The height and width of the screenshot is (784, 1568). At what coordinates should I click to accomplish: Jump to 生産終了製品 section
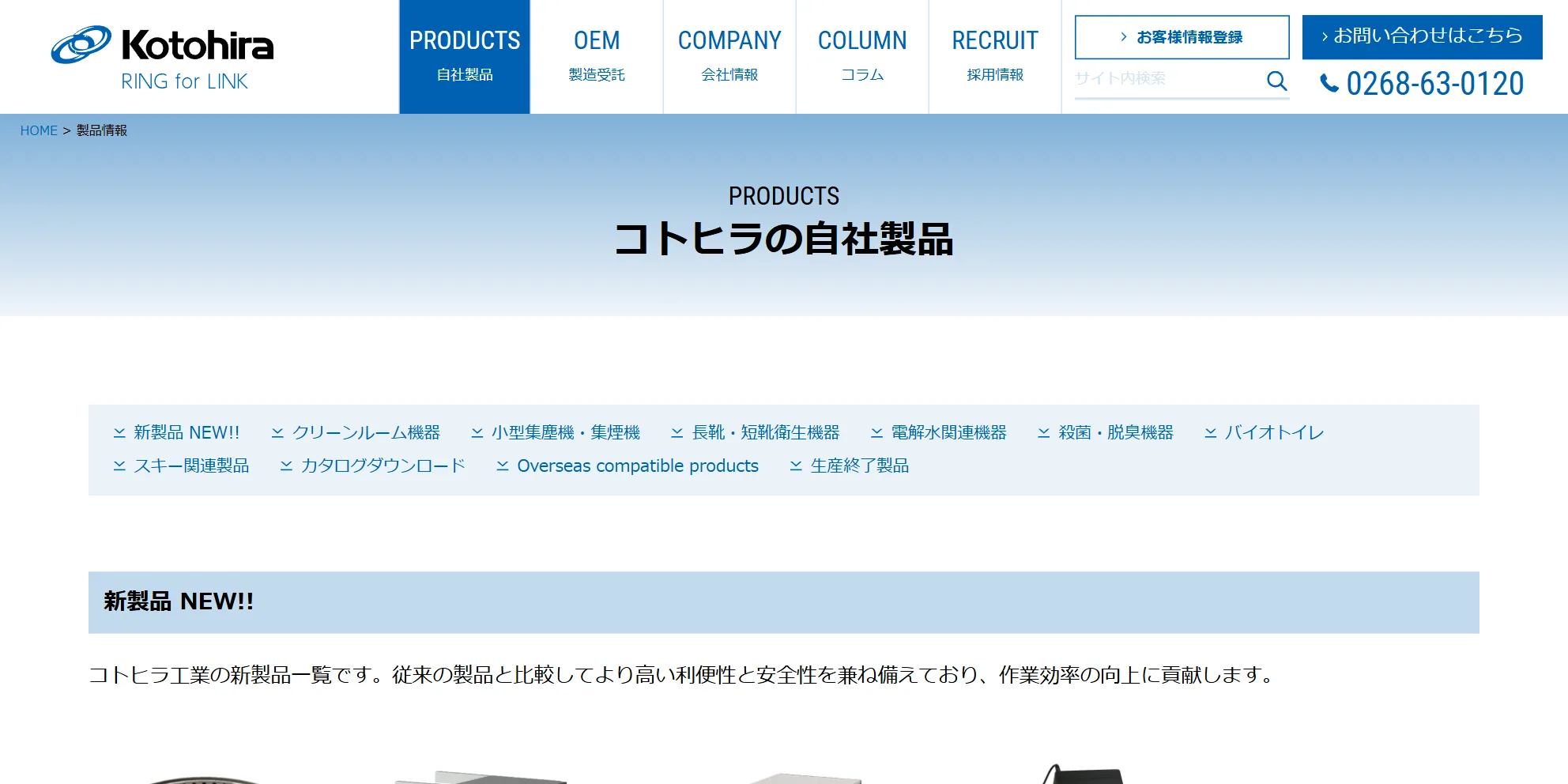pyautogui.click(x=860, y=466)
